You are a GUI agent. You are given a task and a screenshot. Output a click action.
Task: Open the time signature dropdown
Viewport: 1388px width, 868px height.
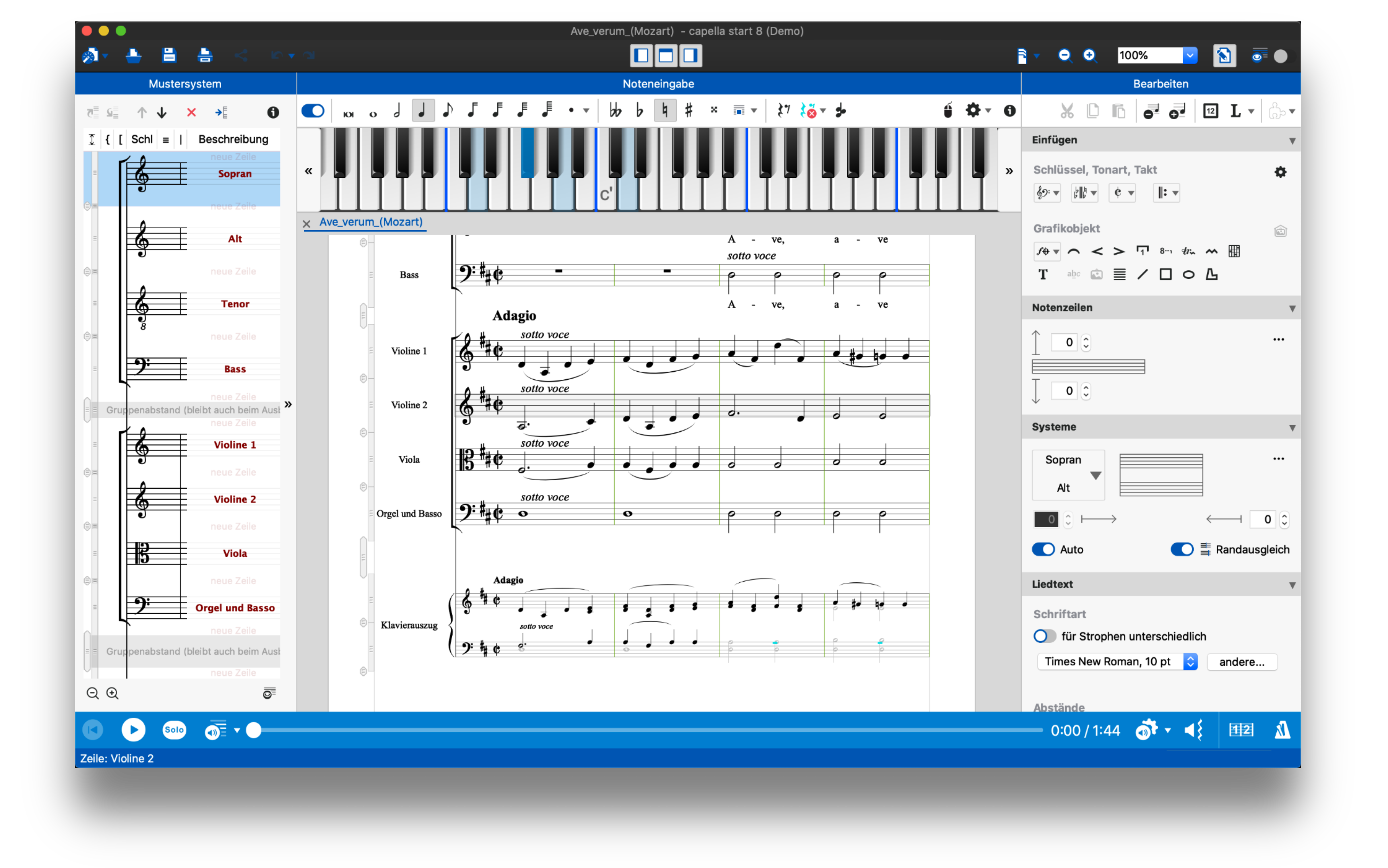[x=1123, y=193]
